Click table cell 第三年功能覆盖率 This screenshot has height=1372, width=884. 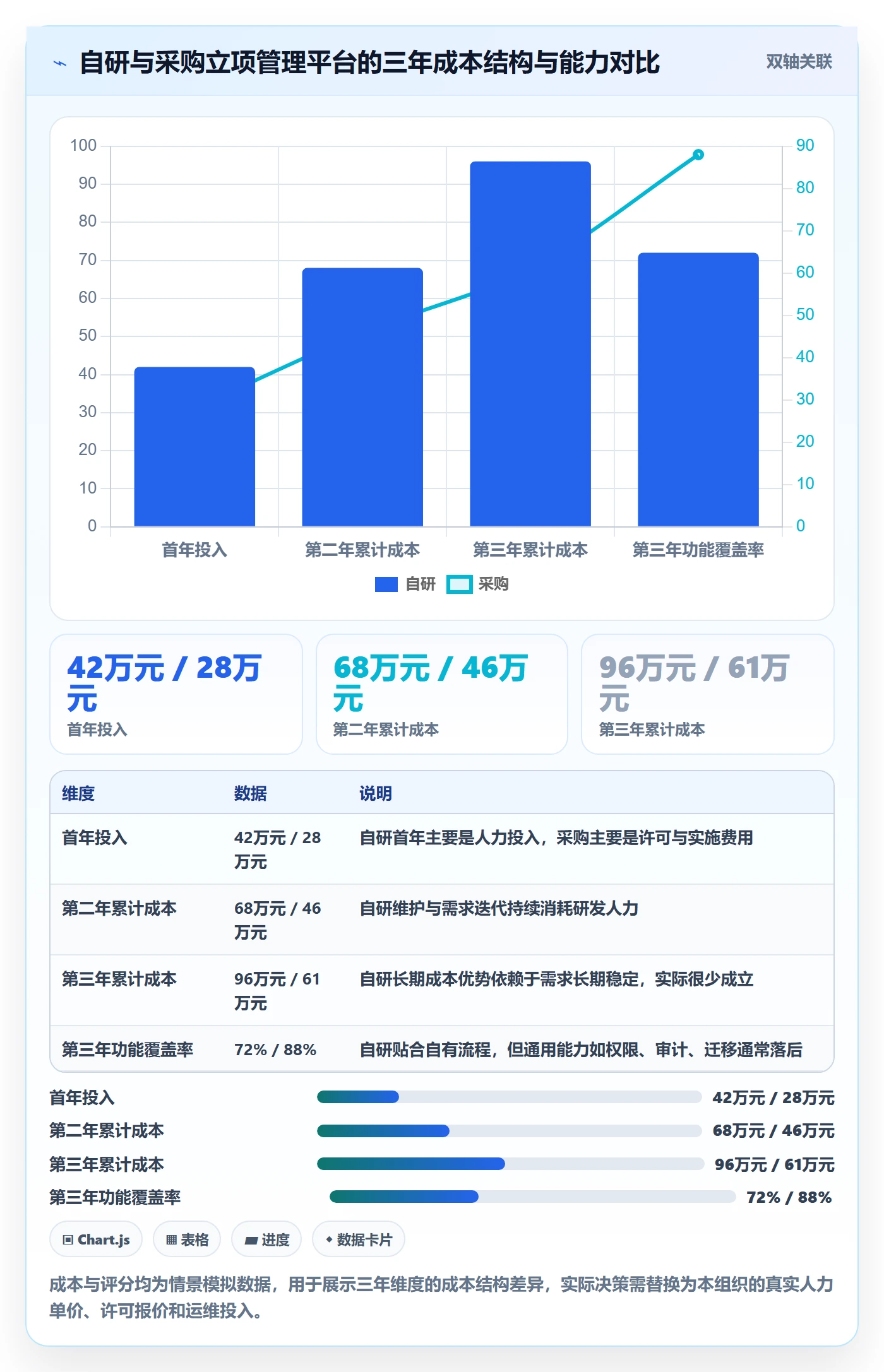128,1050
